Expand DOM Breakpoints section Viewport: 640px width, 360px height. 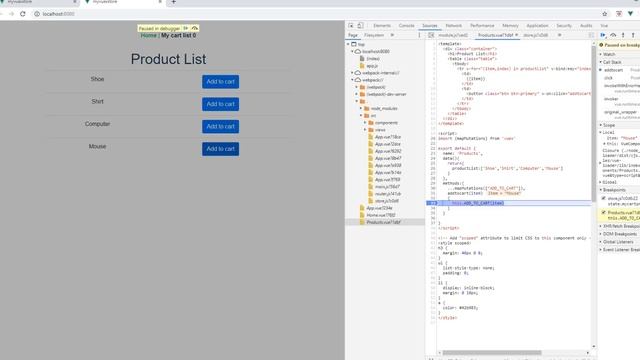(x=619, y=234)
